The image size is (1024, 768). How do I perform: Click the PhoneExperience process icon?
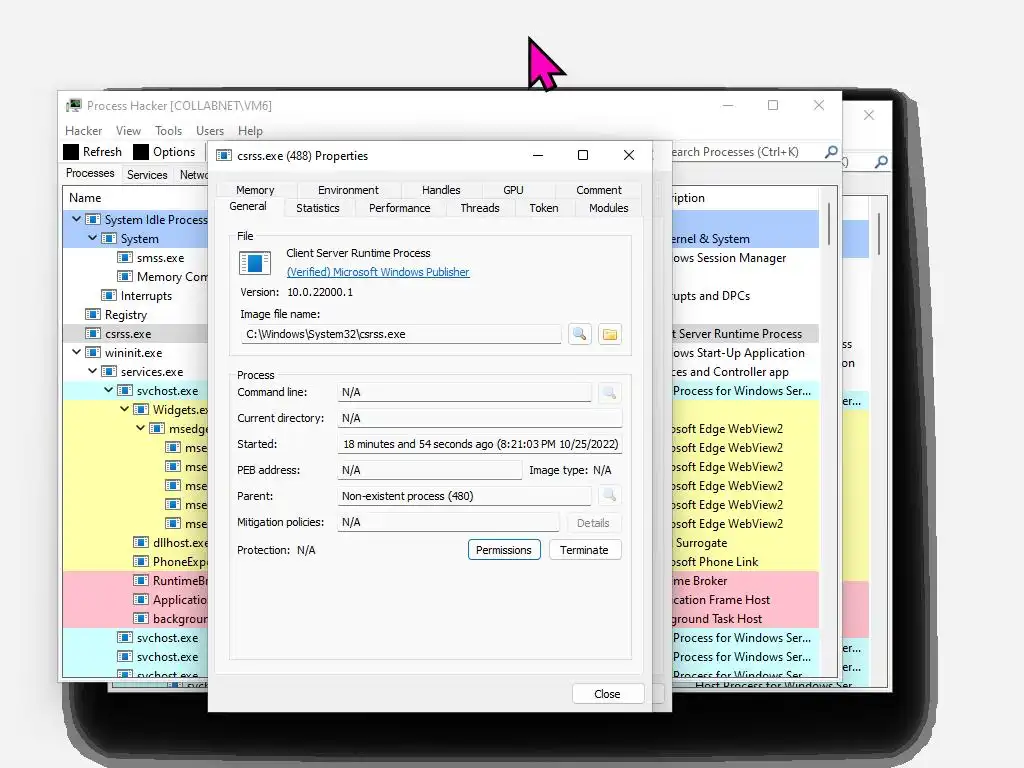pos(141,562)
